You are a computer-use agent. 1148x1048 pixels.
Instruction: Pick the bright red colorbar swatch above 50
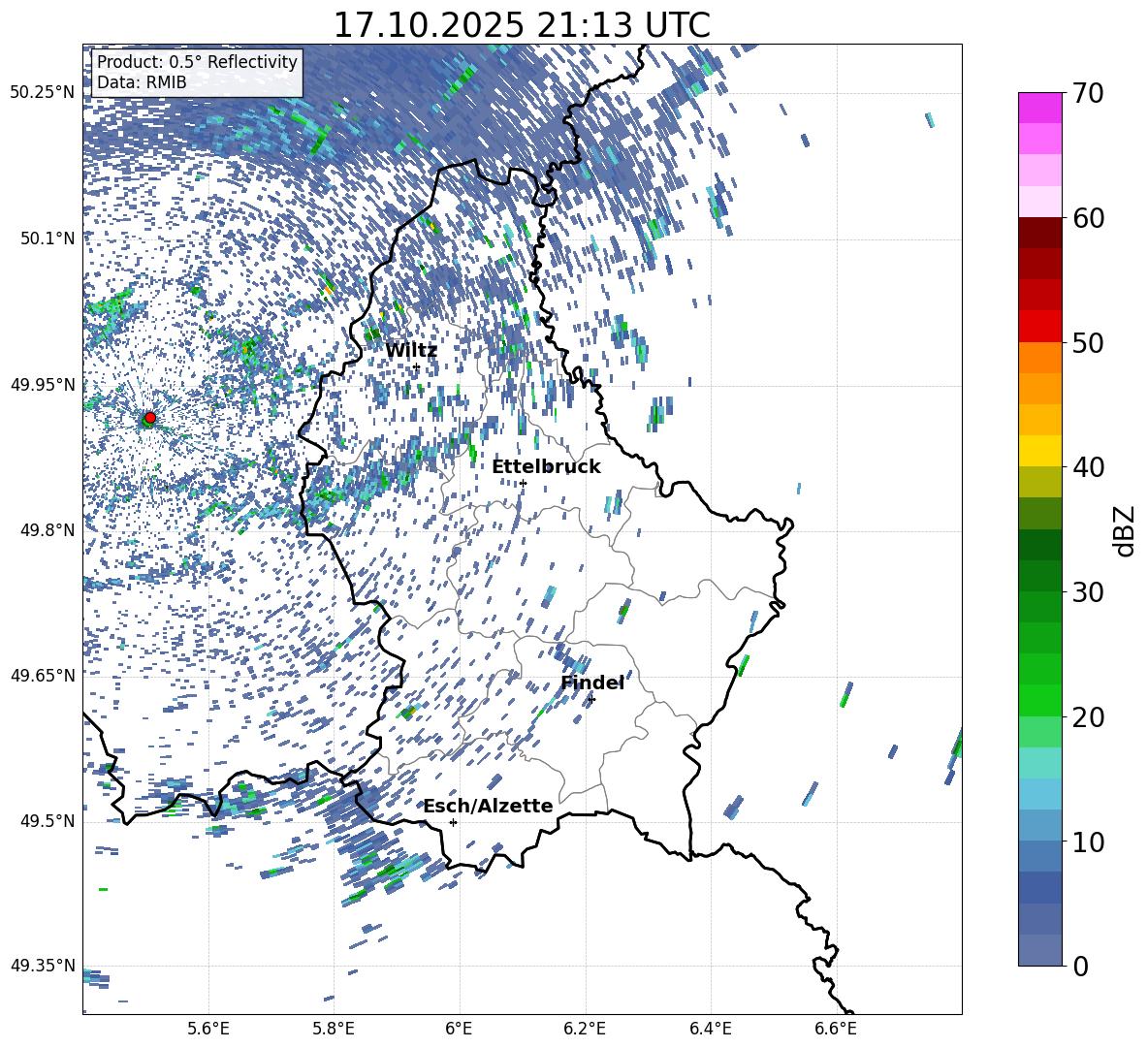pyautogui.click(x=1040, y=326)
